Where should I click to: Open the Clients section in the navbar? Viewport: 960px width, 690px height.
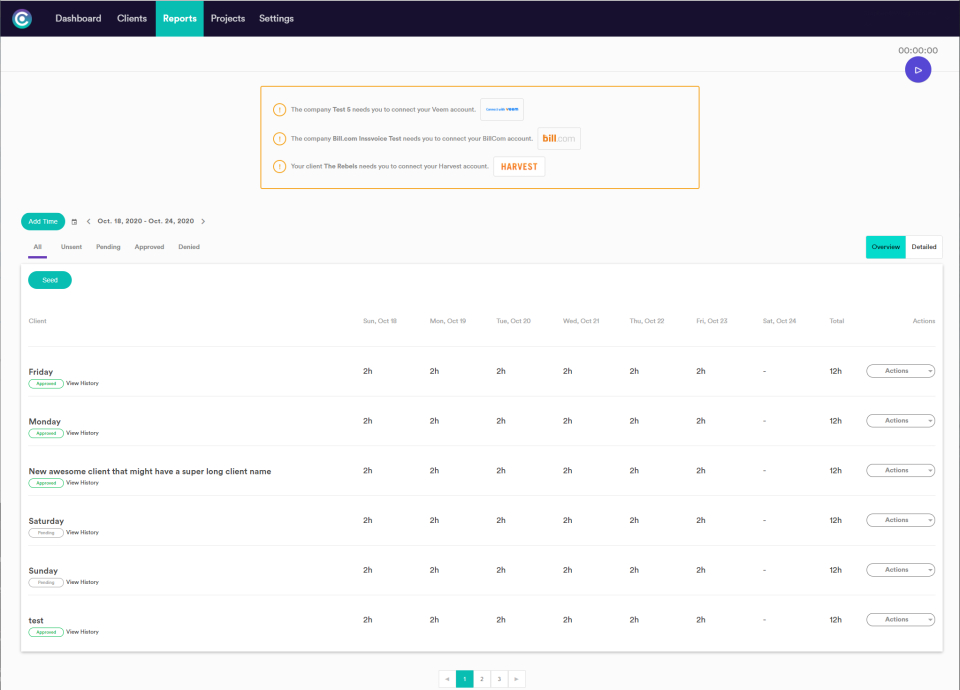131,18
